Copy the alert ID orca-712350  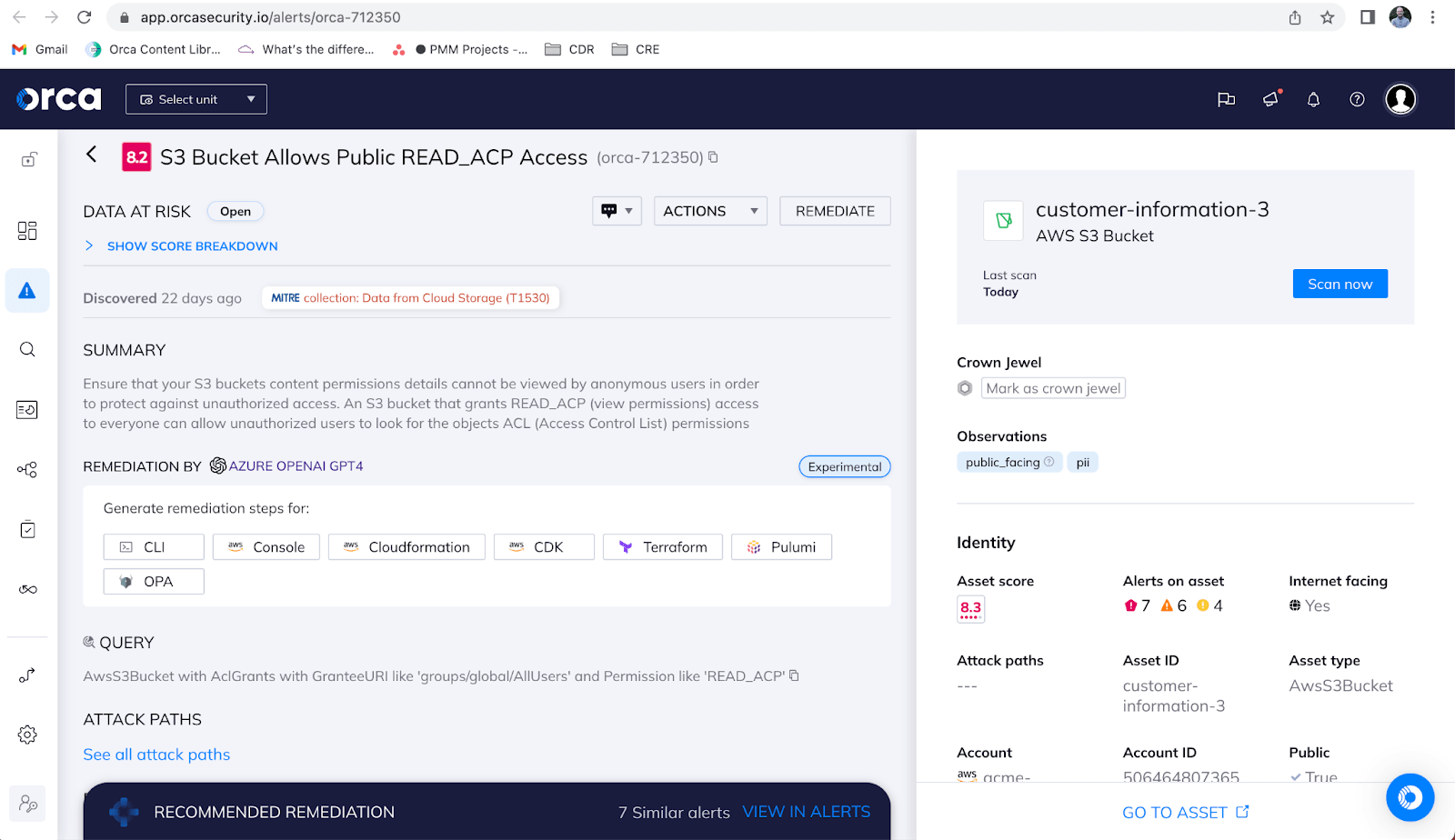[x=714, y=156]
